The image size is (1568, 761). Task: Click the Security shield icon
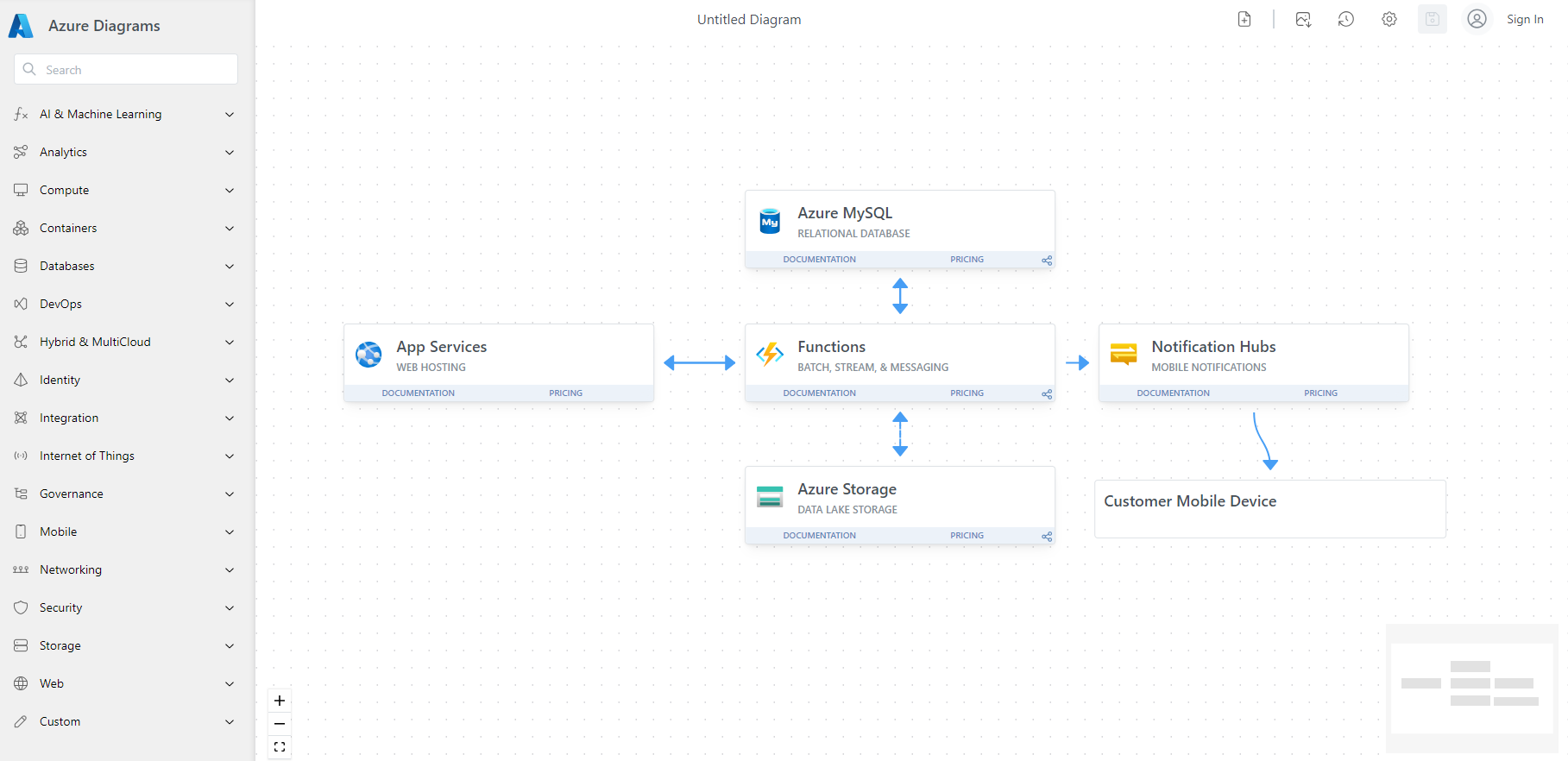[x=21, y=607]
